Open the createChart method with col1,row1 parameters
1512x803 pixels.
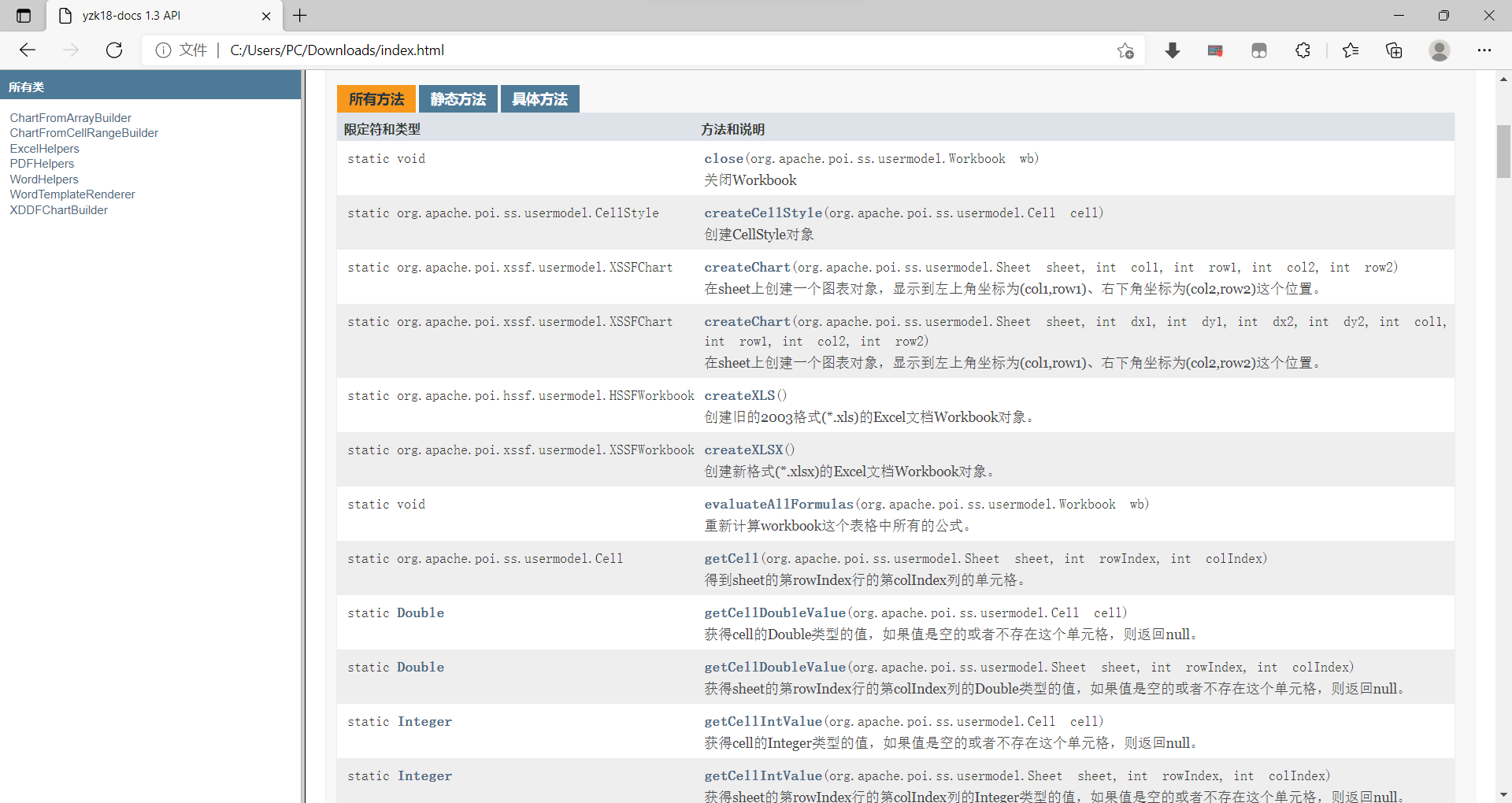(x=747, y=268)
